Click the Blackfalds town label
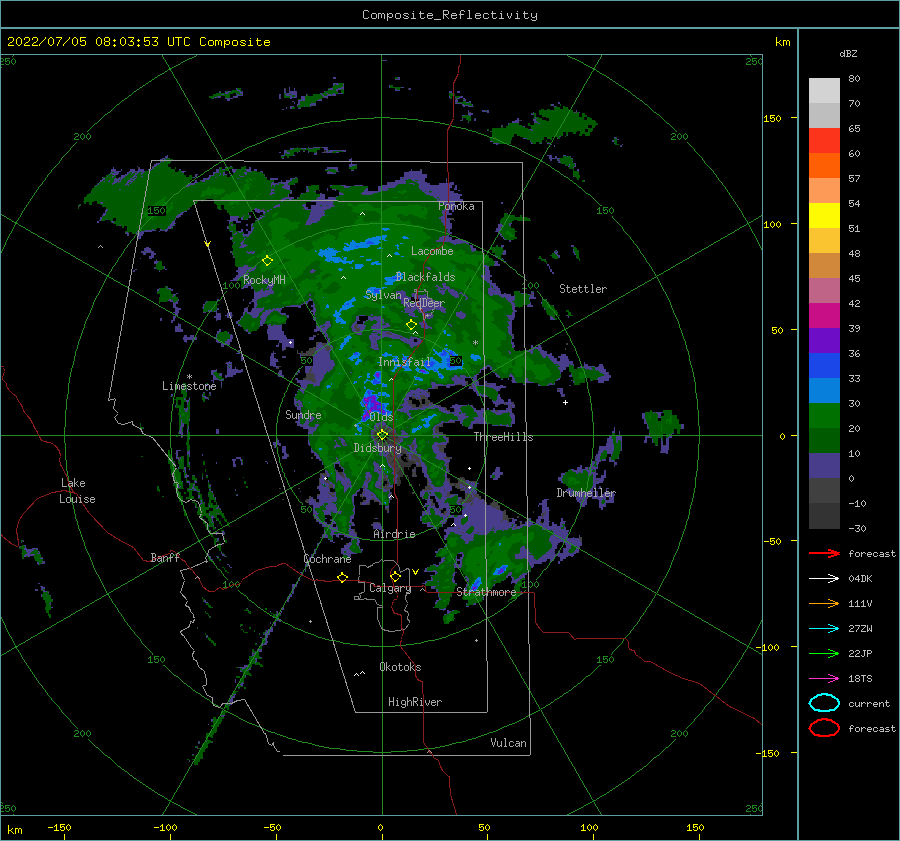The width and height of the screenshot is (900, 841). click(x=425, y=277)
